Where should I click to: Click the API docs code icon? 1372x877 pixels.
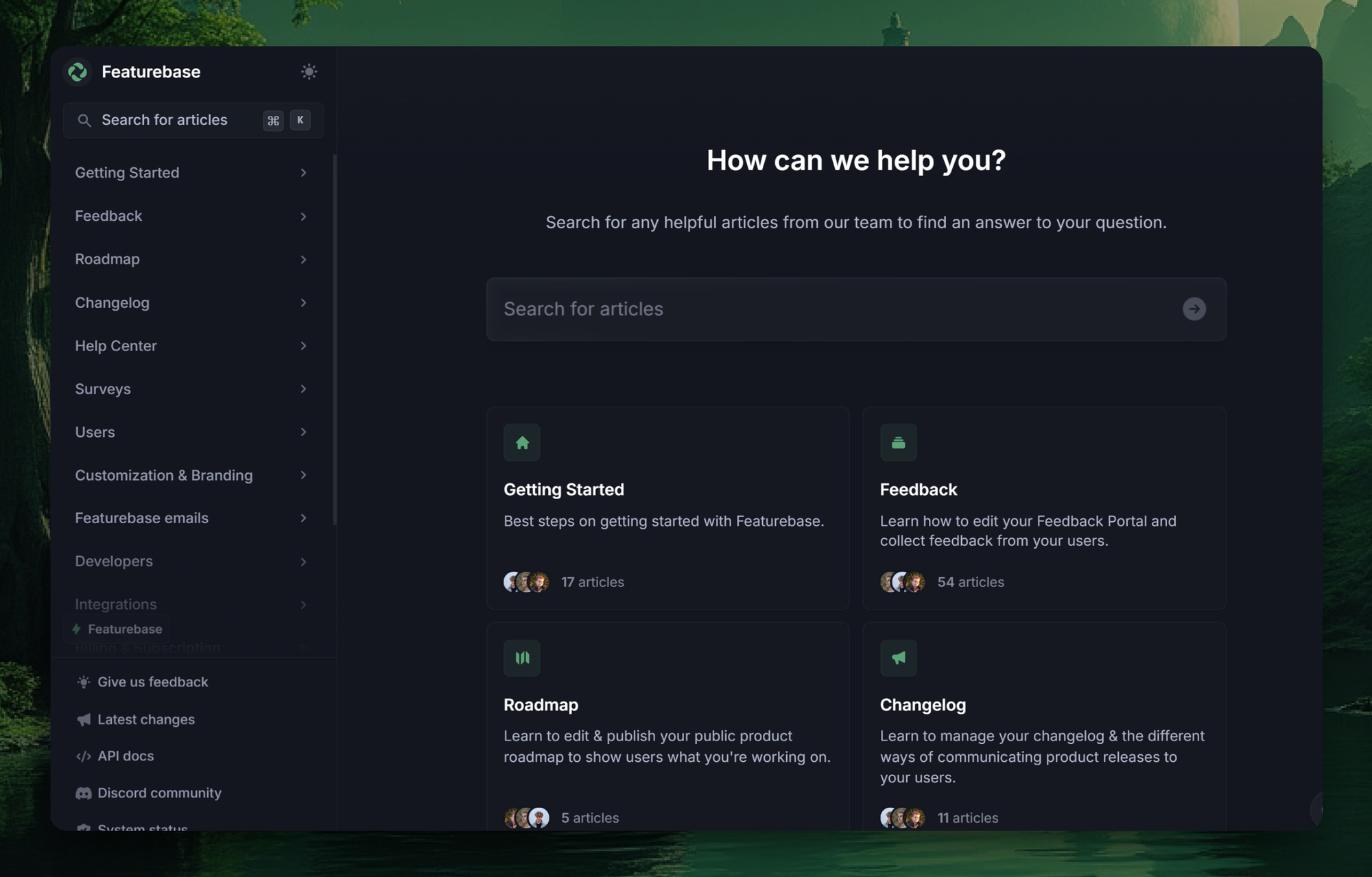tap(83, 756)
